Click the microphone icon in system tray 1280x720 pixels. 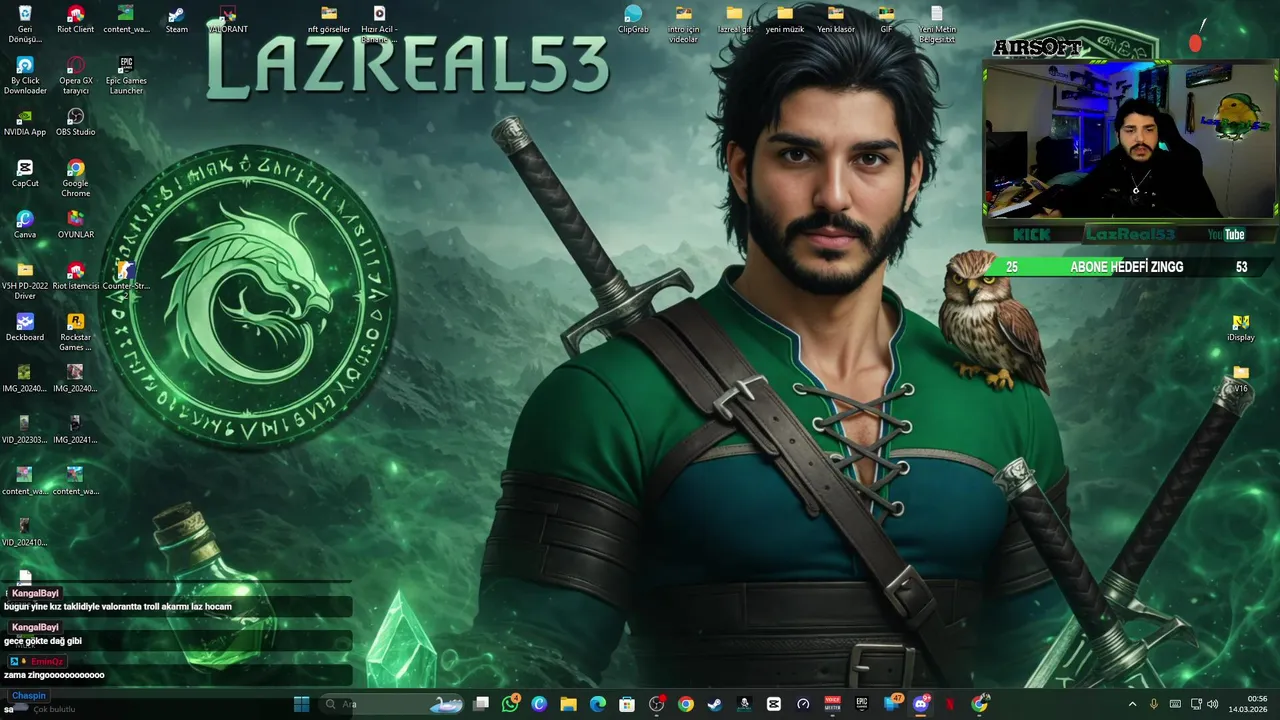(x=1154, y=704)
